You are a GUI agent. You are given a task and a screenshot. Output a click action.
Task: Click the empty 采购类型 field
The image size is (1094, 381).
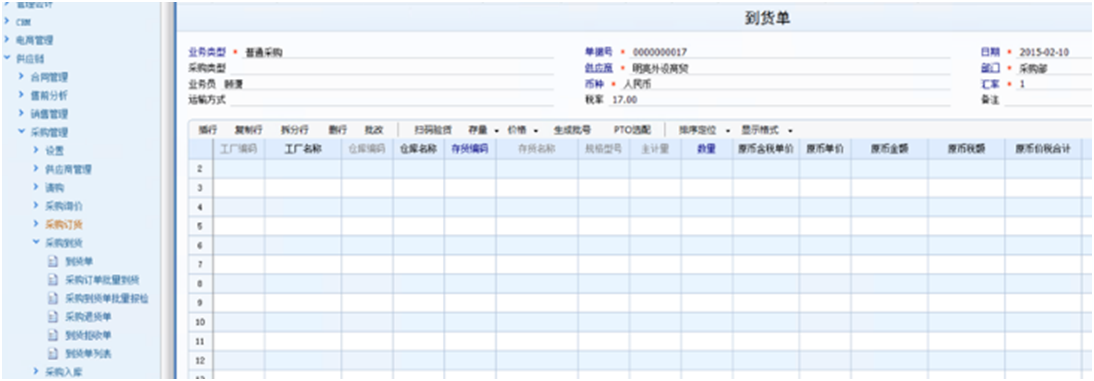(392, 68)
